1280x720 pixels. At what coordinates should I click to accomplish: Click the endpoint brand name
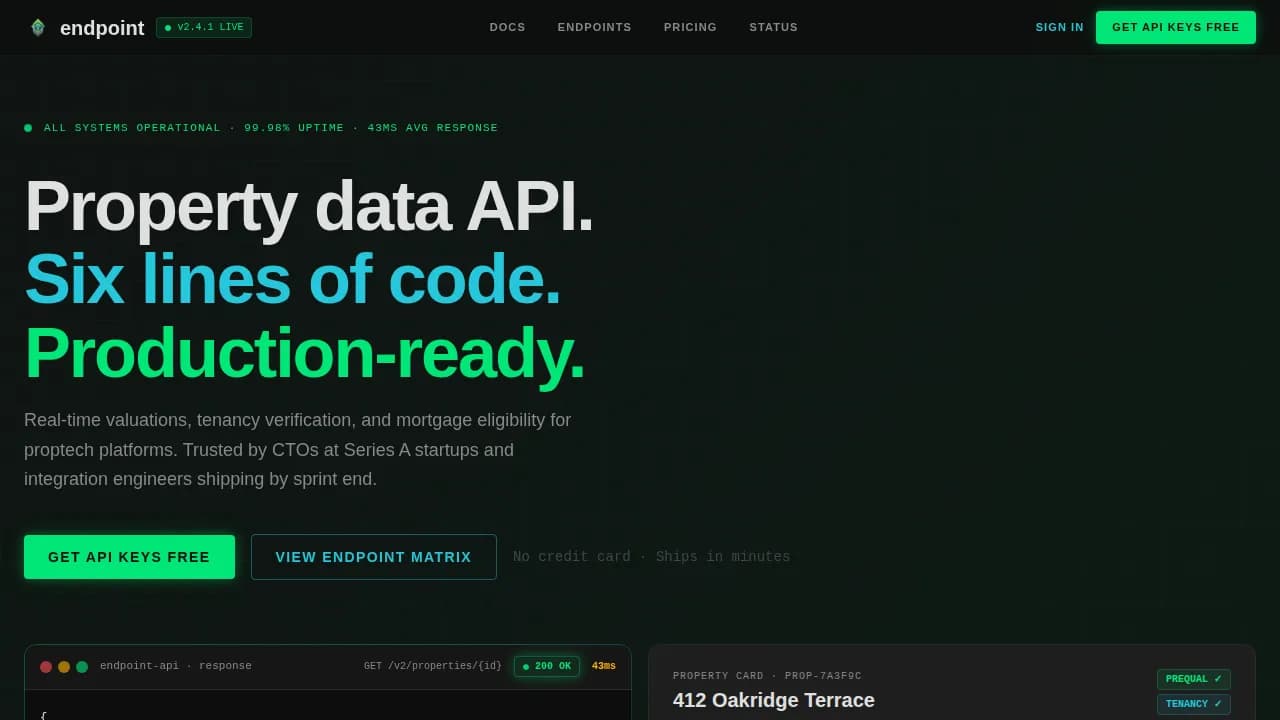click(x=102, y=28)
